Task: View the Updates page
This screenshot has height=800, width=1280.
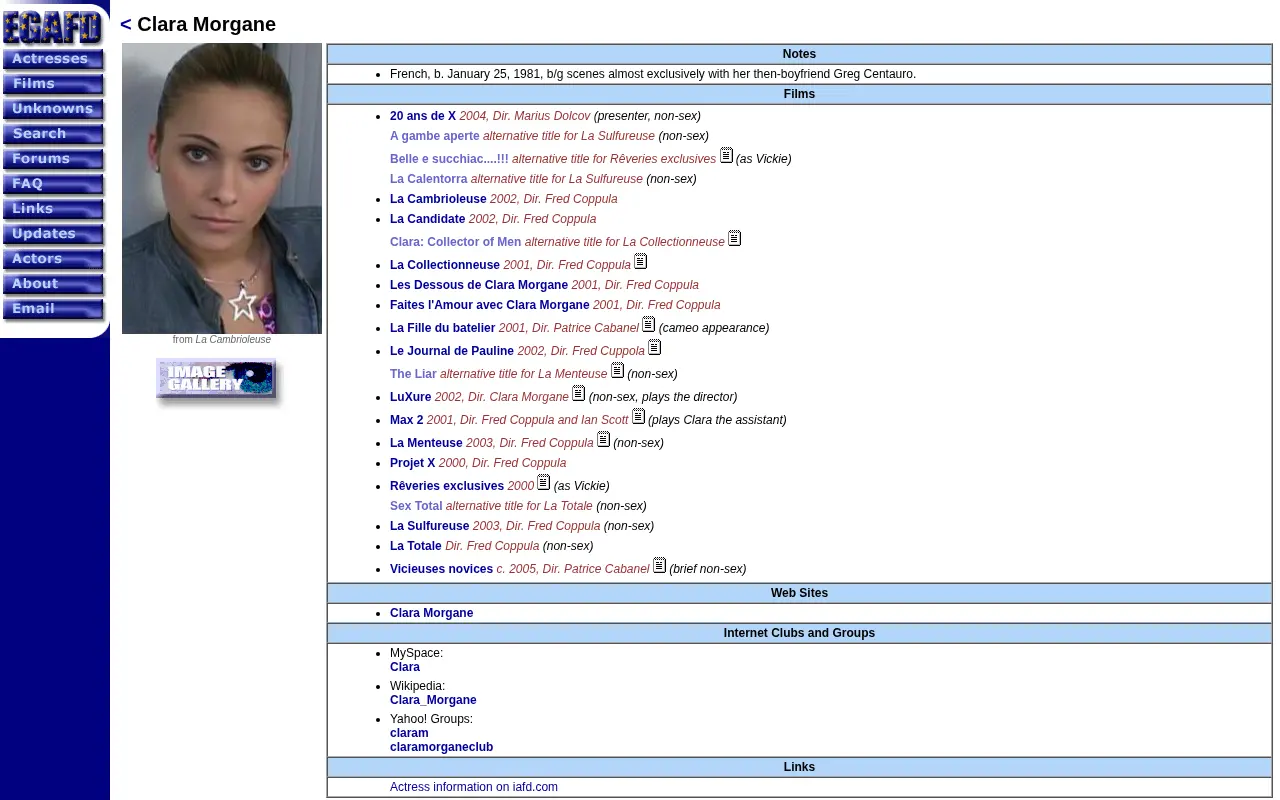Action: [x=53, y=235]
